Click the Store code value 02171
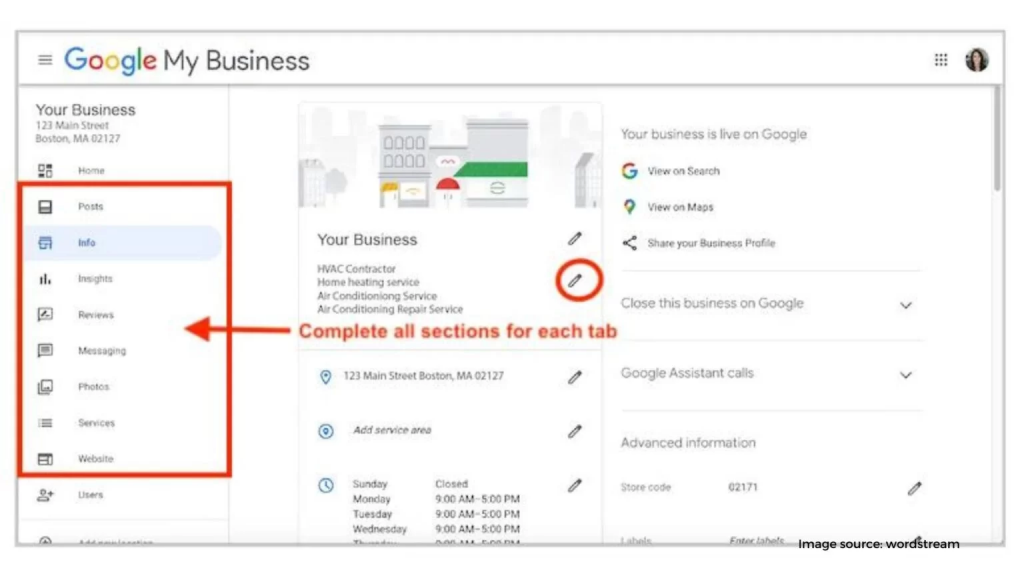 [x=743, y=487]
